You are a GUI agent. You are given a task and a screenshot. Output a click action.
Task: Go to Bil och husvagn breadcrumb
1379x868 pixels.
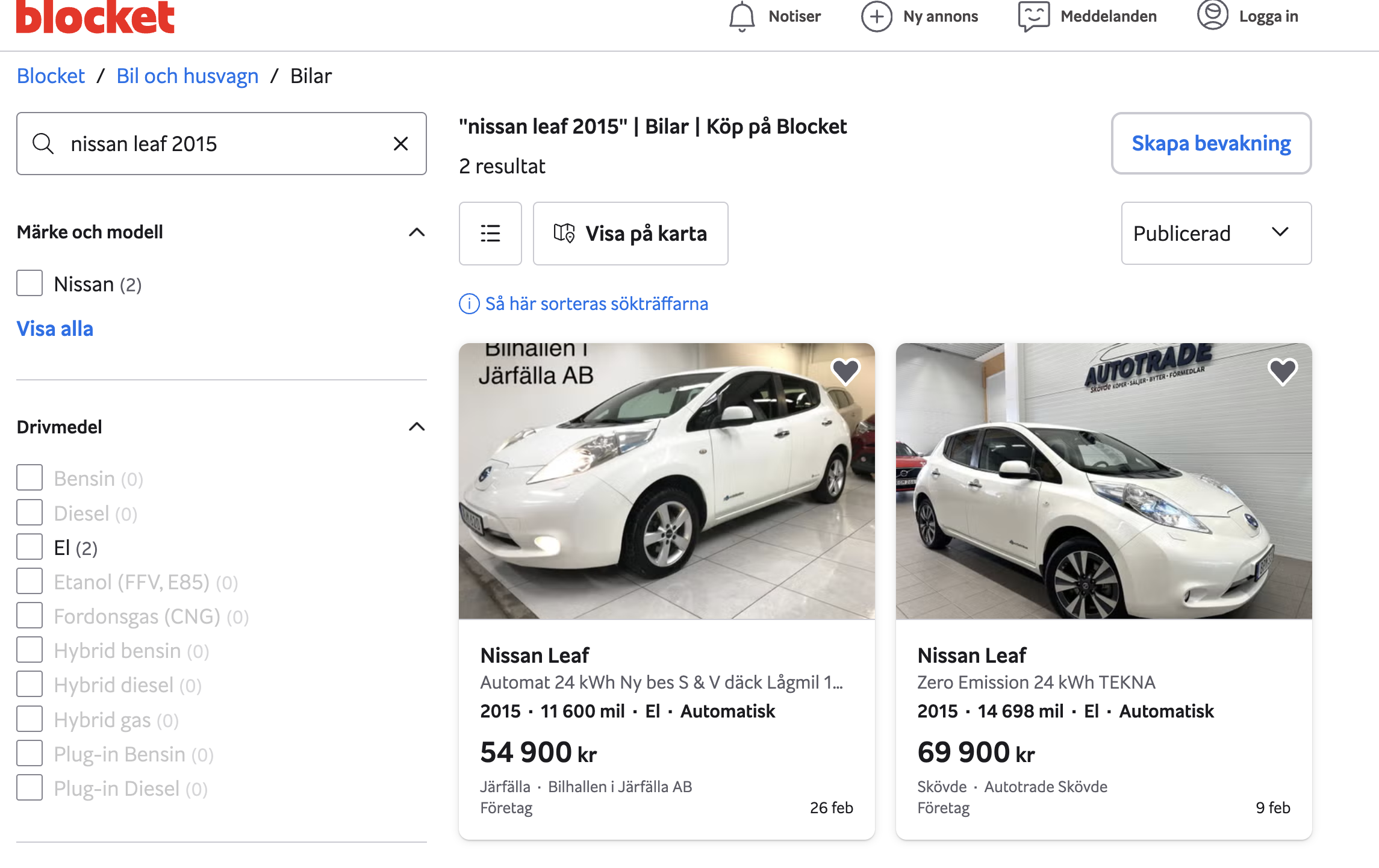tap(187, 76)
